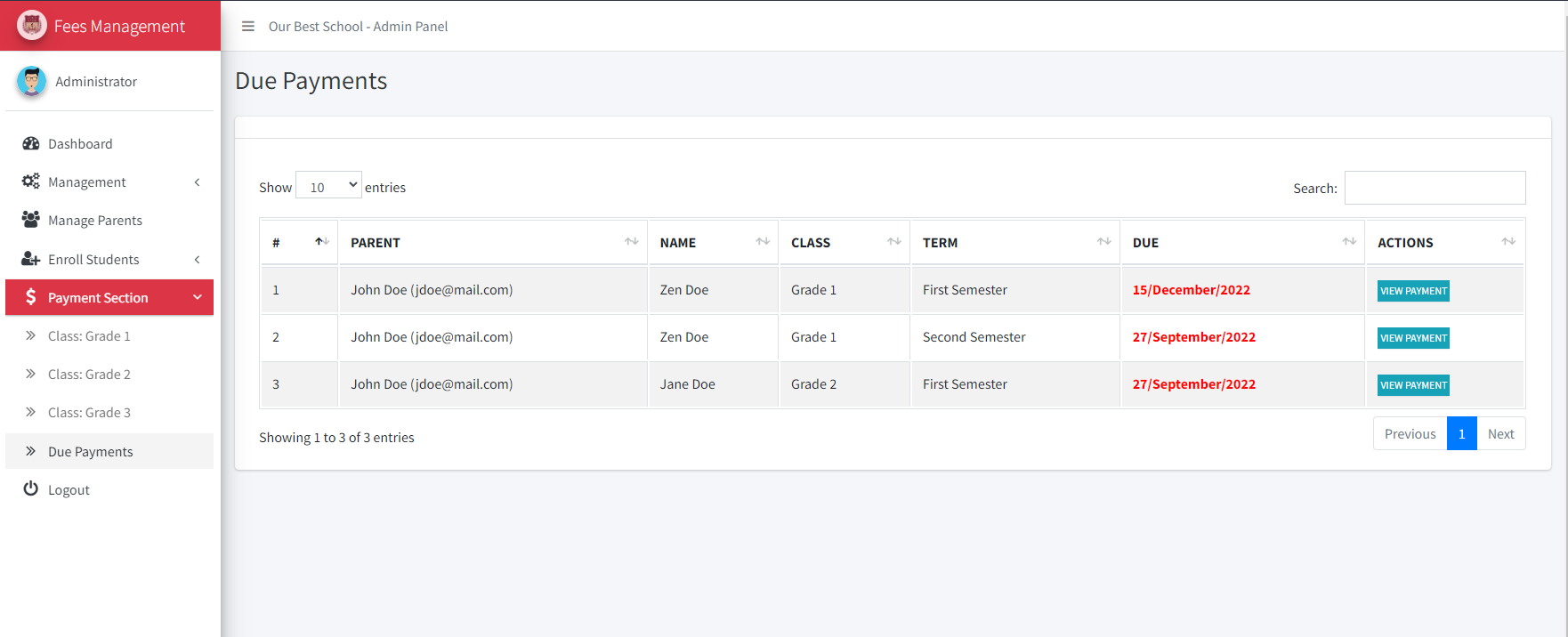Click the Management gears icon
This screenshot has height=637, width=1568.
(31, 181)
